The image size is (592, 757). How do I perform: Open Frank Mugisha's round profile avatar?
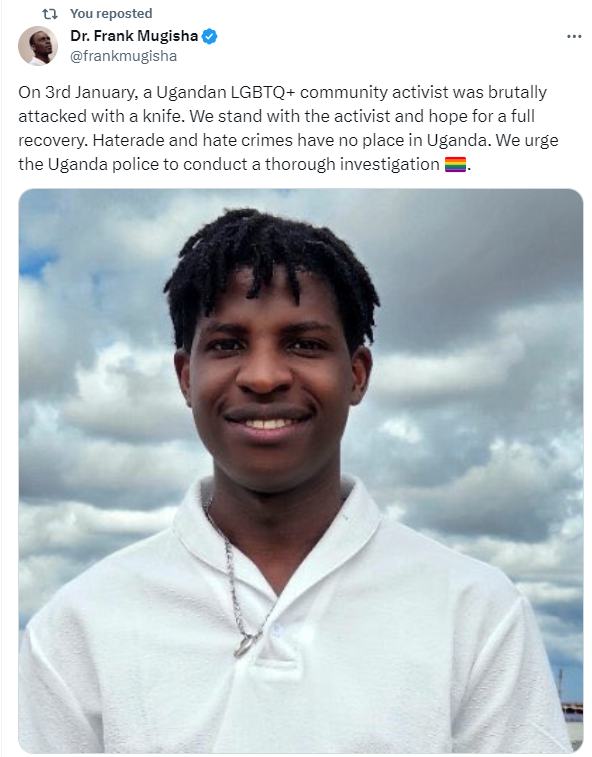(38, 46)
